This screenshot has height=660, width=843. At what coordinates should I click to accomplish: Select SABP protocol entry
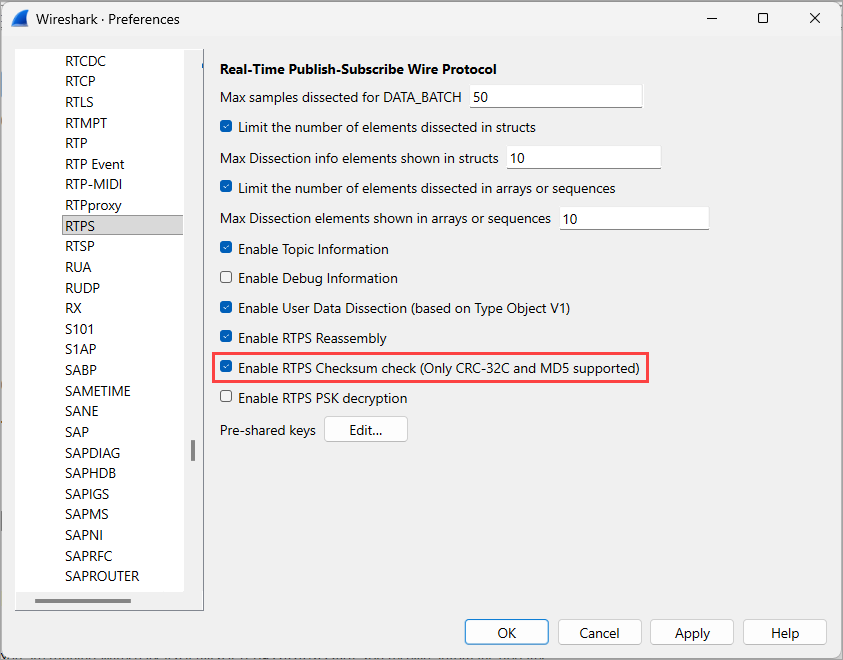tap(81, 370)
